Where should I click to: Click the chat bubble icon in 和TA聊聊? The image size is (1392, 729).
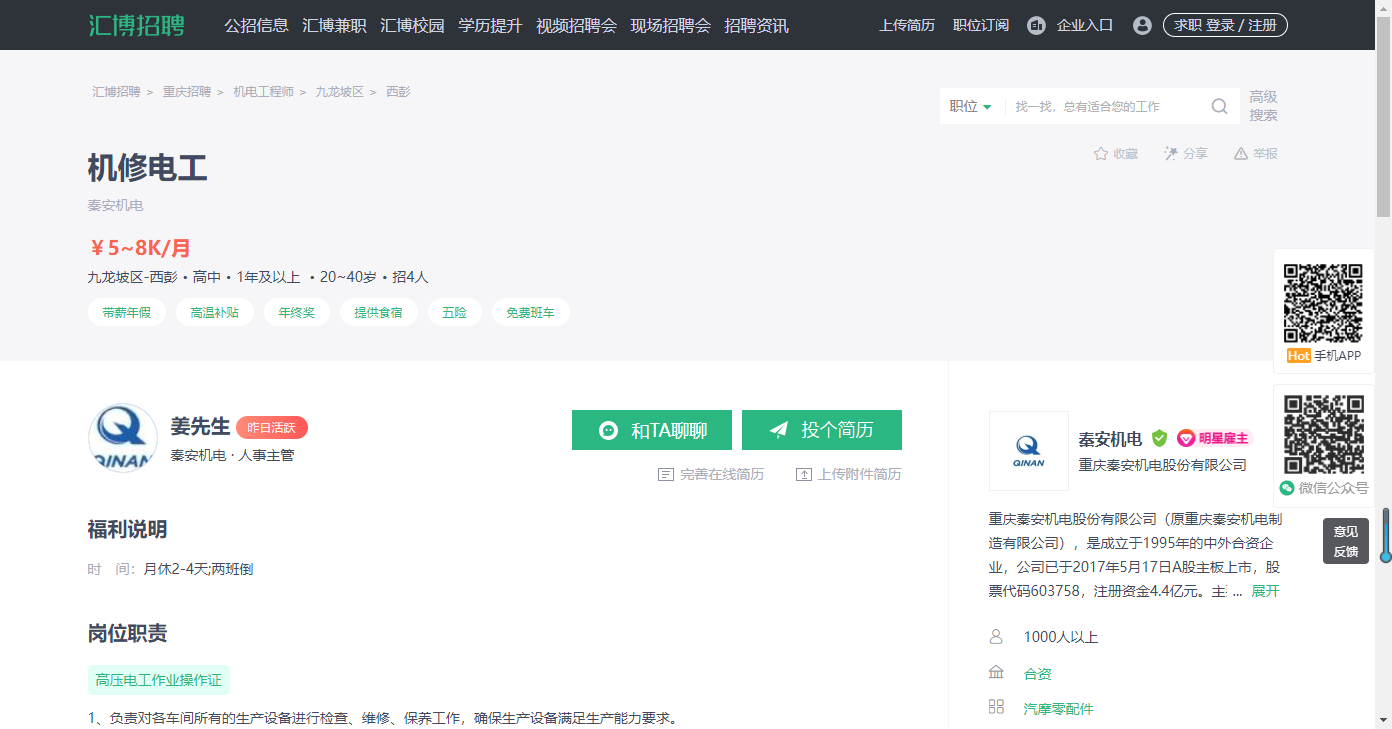coord(608,430)
